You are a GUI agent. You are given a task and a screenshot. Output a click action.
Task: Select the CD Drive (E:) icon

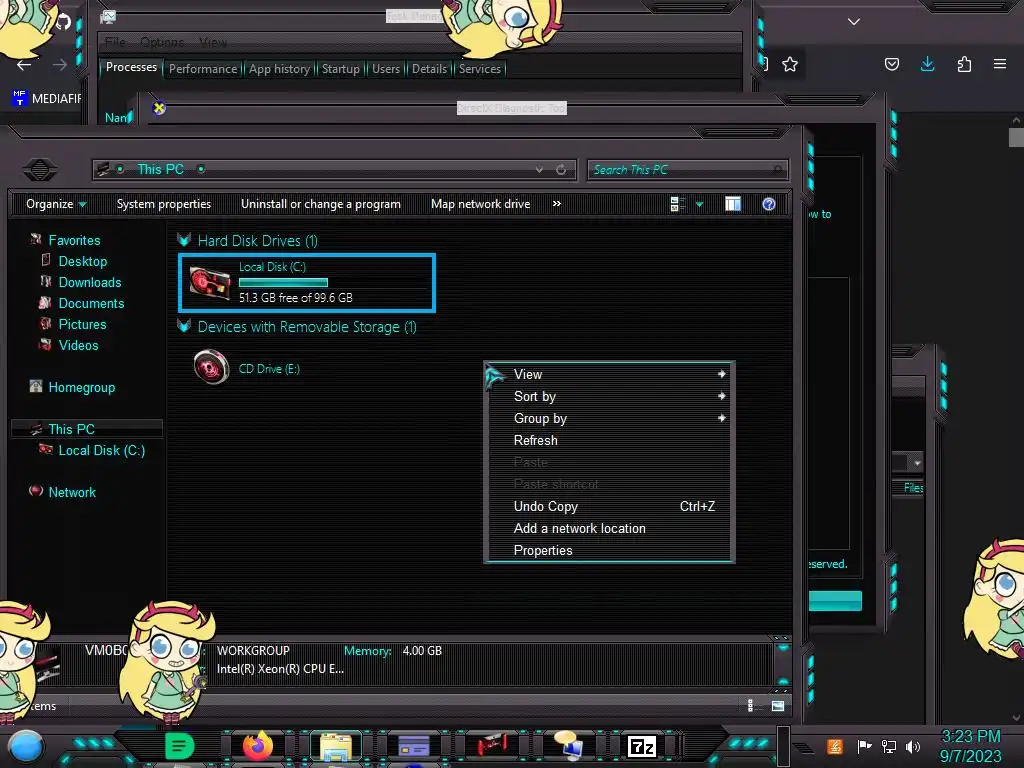tap(211, 367)
